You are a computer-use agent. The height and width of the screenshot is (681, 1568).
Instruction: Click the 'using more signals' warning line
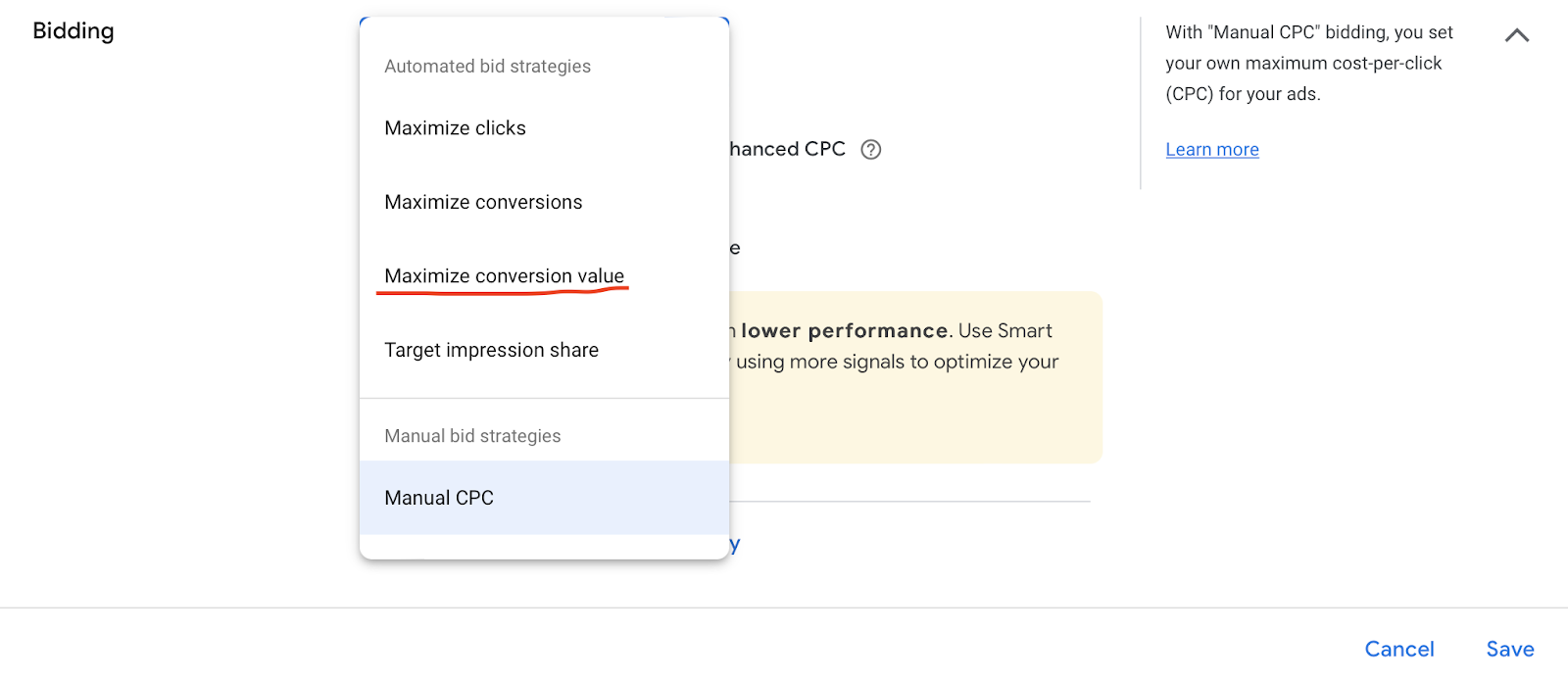(897, 362)
